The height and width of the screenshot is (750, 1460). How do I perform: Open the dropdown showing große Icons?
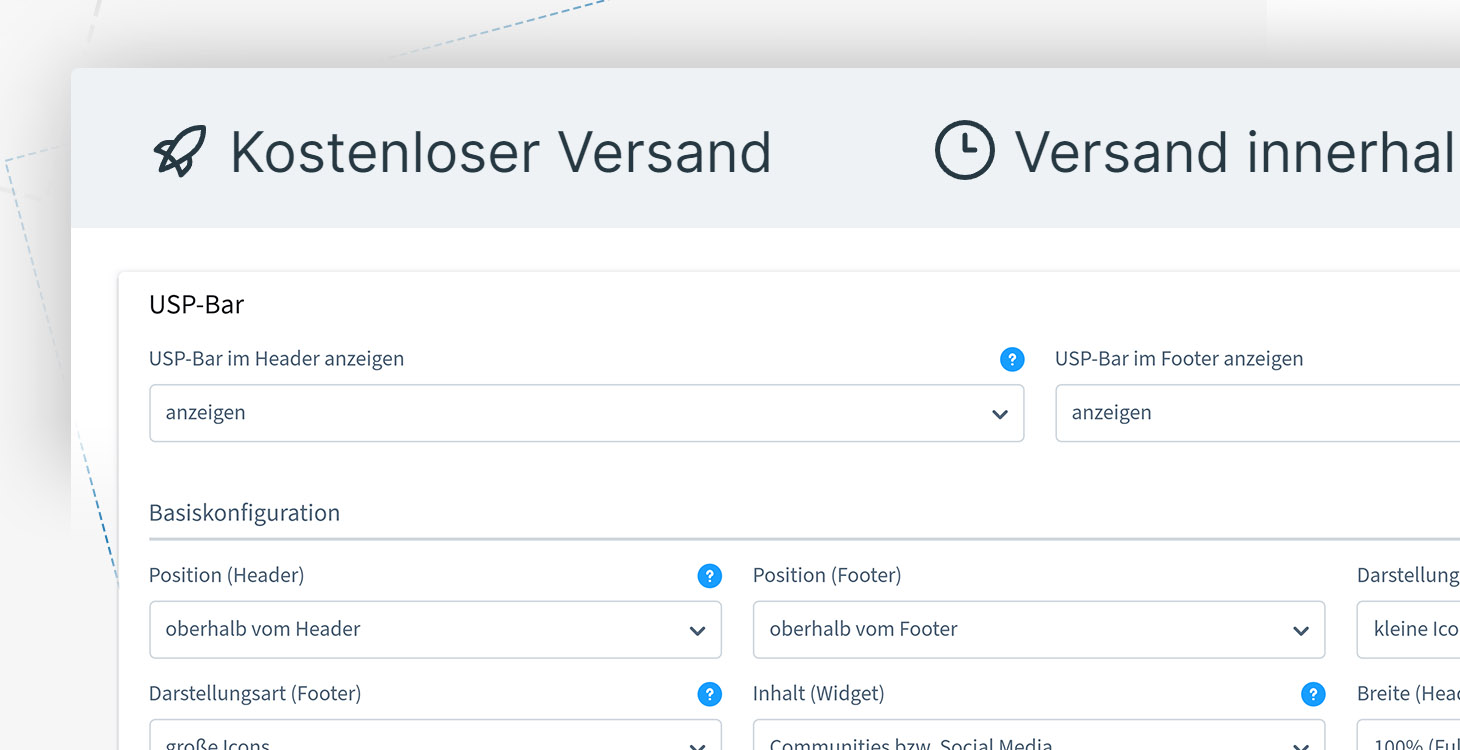[435, 742]
